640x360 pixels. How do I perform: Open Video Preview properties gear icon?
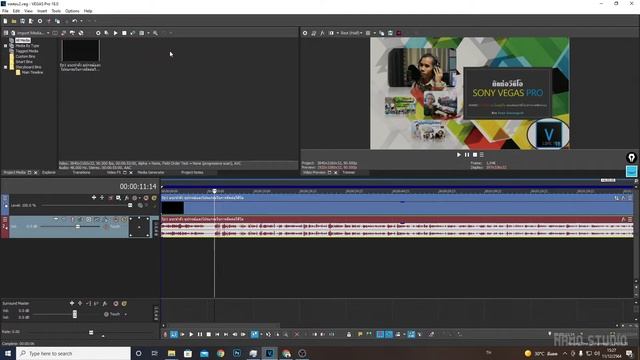[x=305, y=33]
